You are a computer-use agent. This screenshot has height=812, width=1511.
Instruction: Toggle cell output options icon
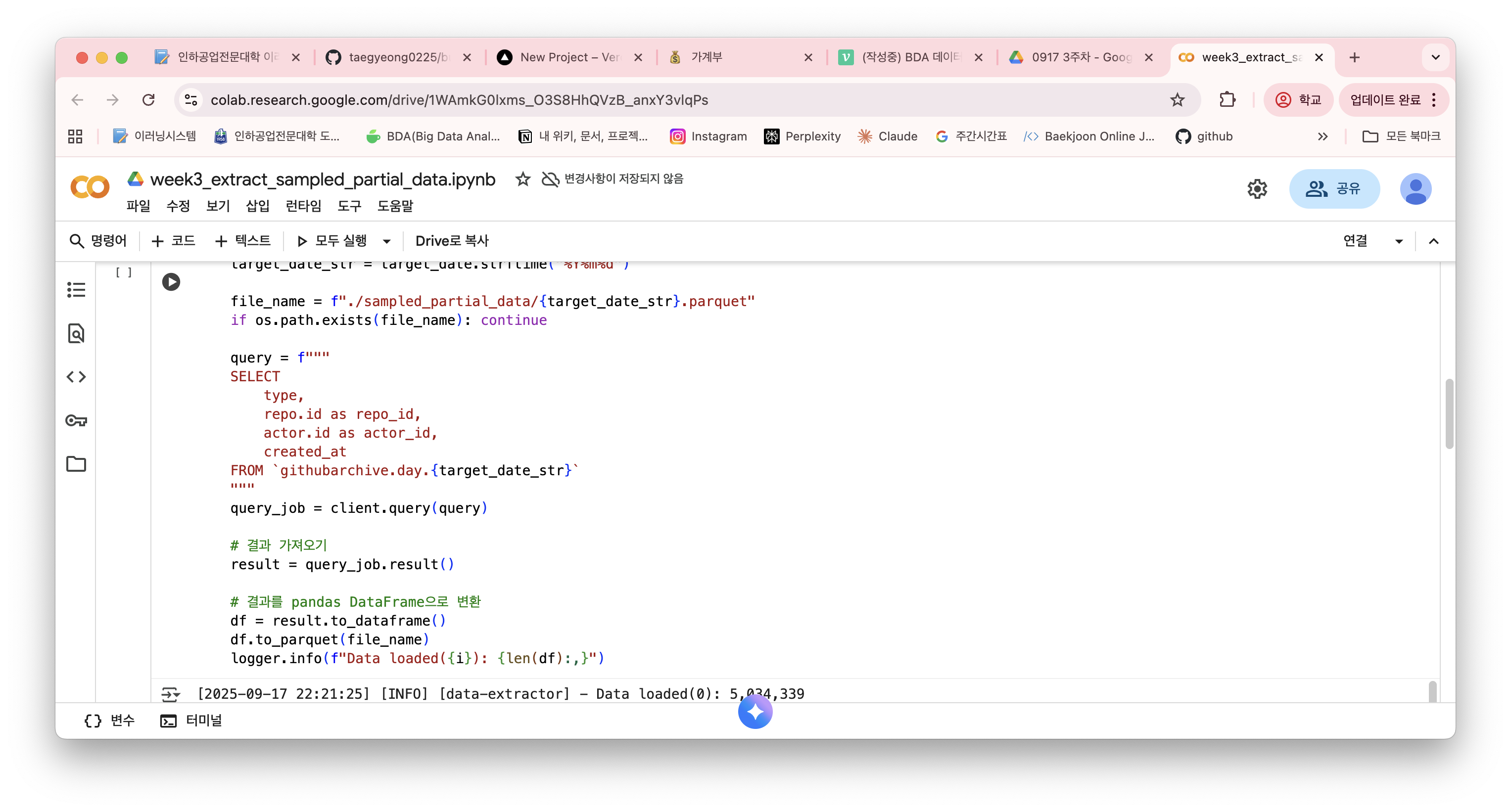coord(170,694)
